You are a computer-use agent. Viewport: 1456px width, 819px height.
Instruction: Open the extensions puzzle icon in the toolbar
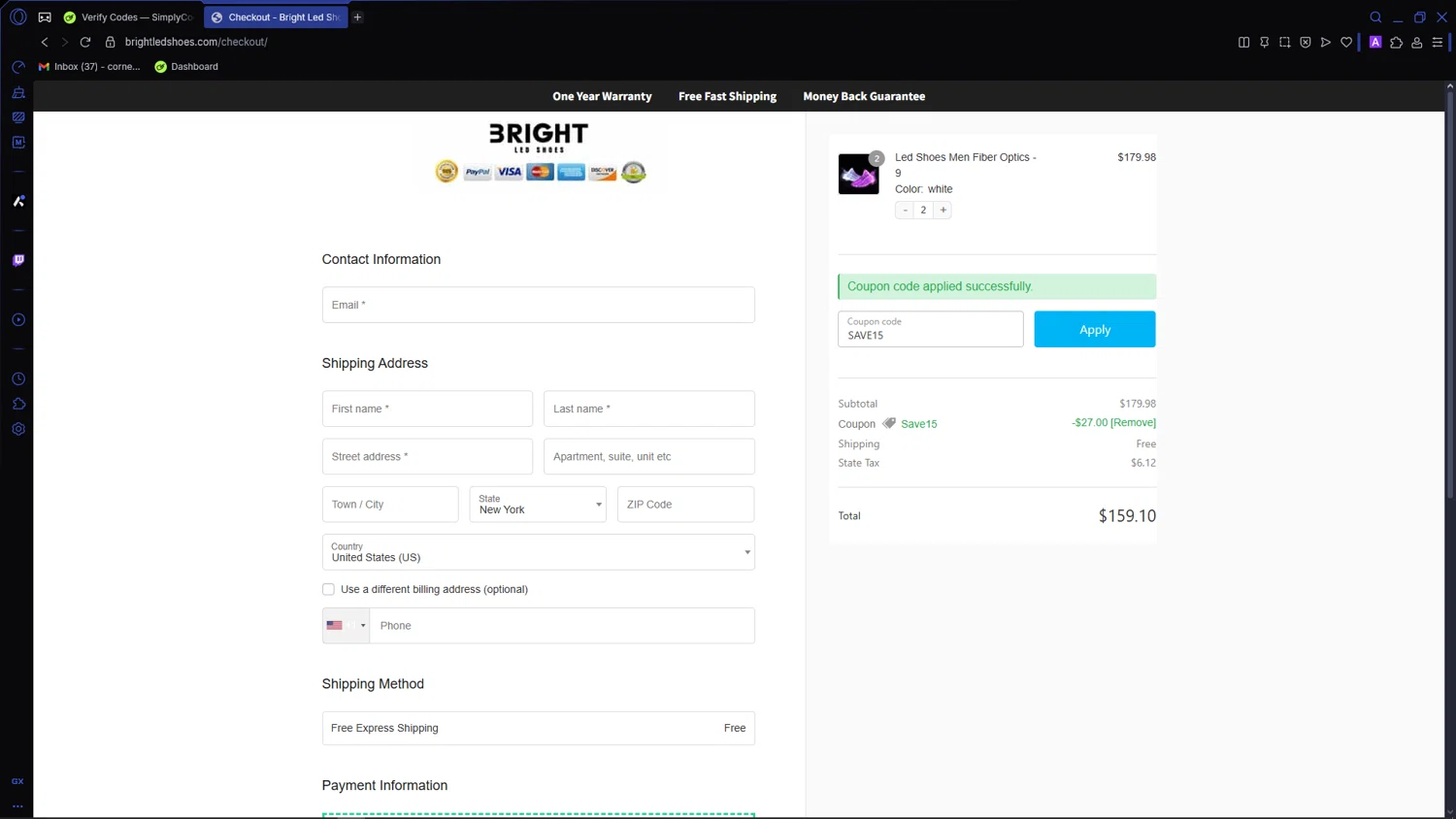1396,42
